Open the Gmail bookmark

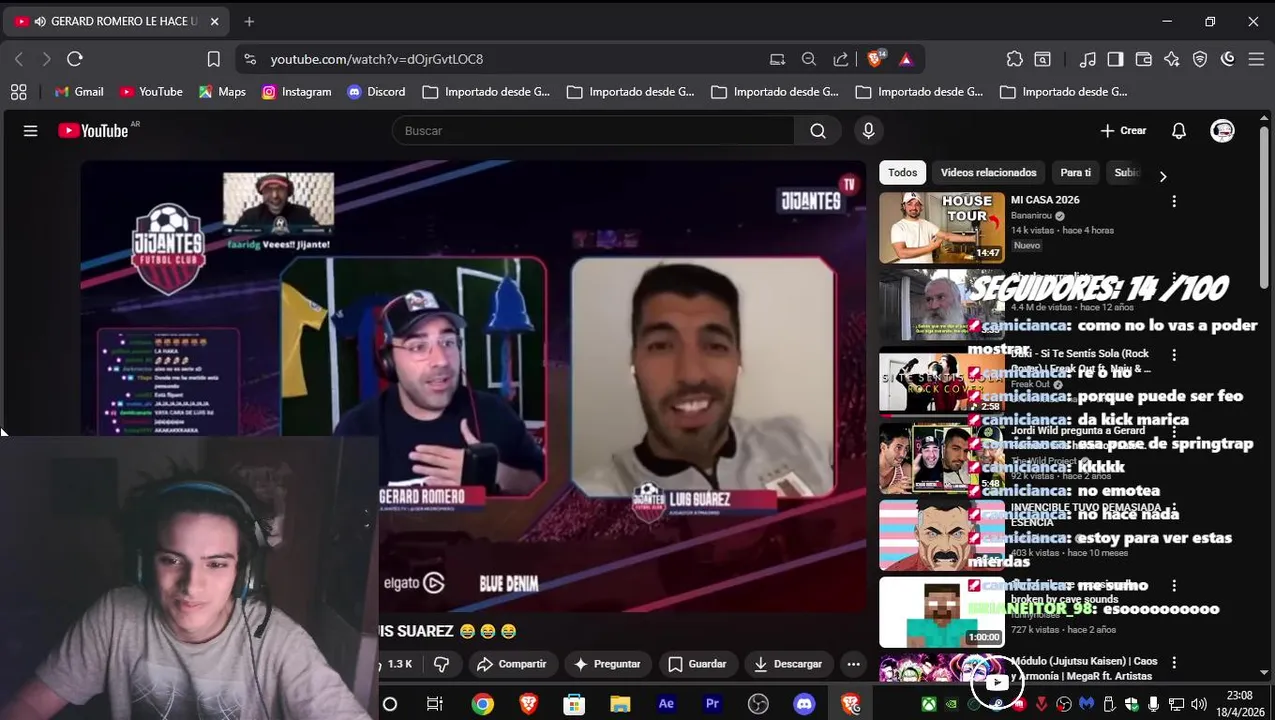pos(79,92)
